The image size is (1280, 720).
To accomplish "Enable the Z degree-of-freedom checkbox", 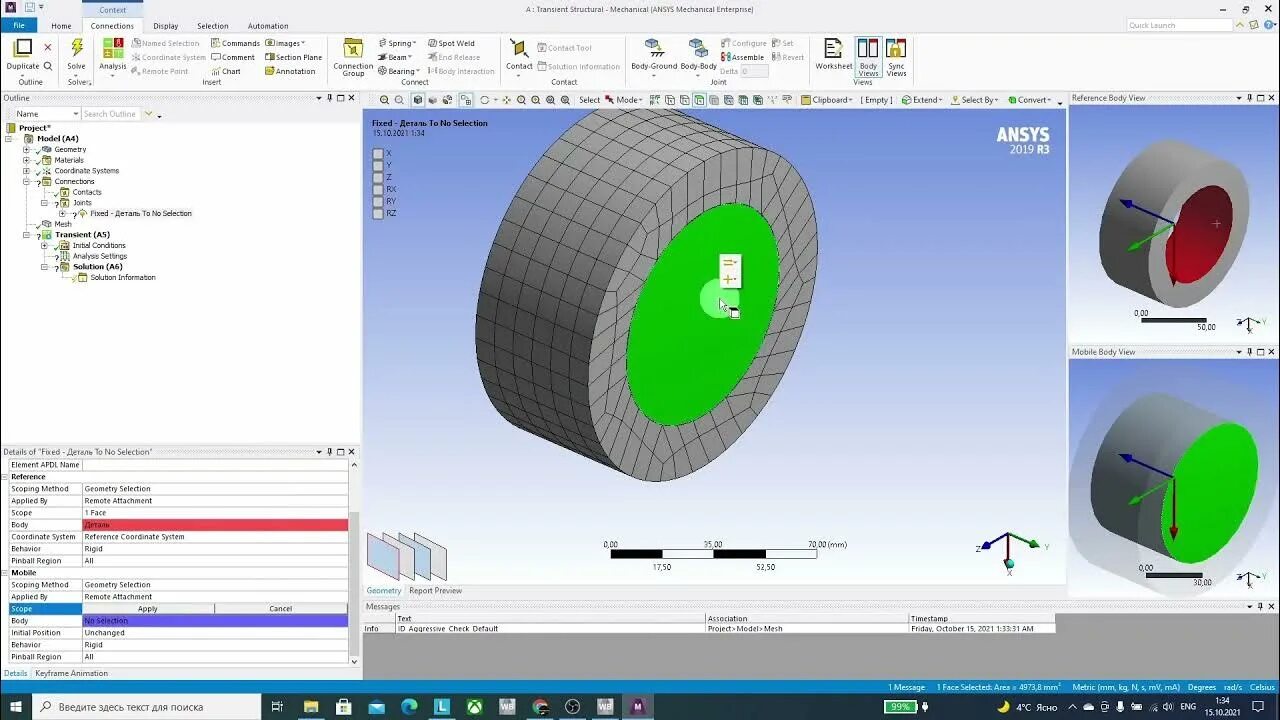I will [378, 177].
